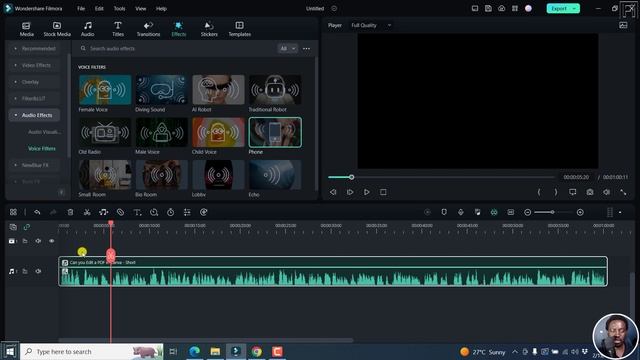Open the Edit menu
Image resolution: width=640 pixels, height=360 pixels.
coord(99,9)
